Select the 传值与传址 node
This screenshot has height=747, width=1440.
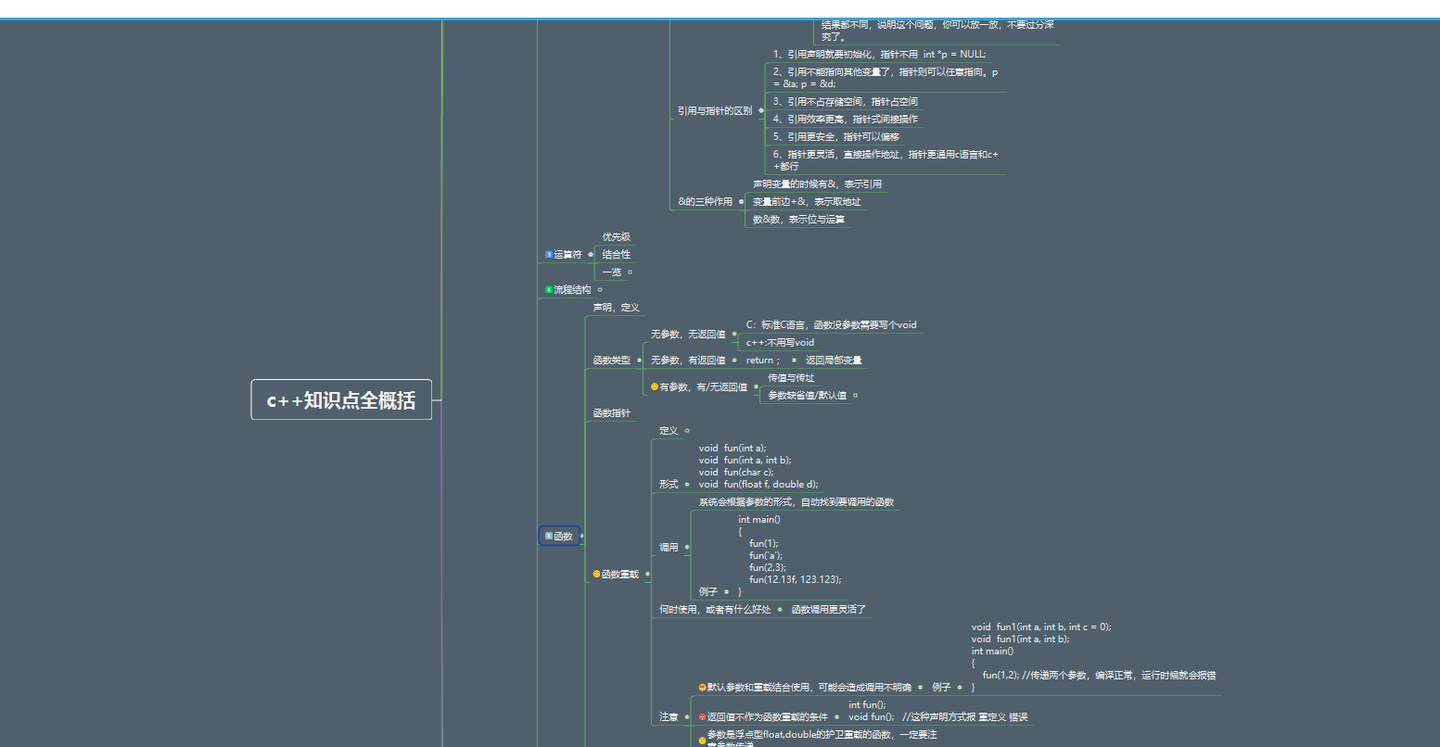tap(791, 378)
